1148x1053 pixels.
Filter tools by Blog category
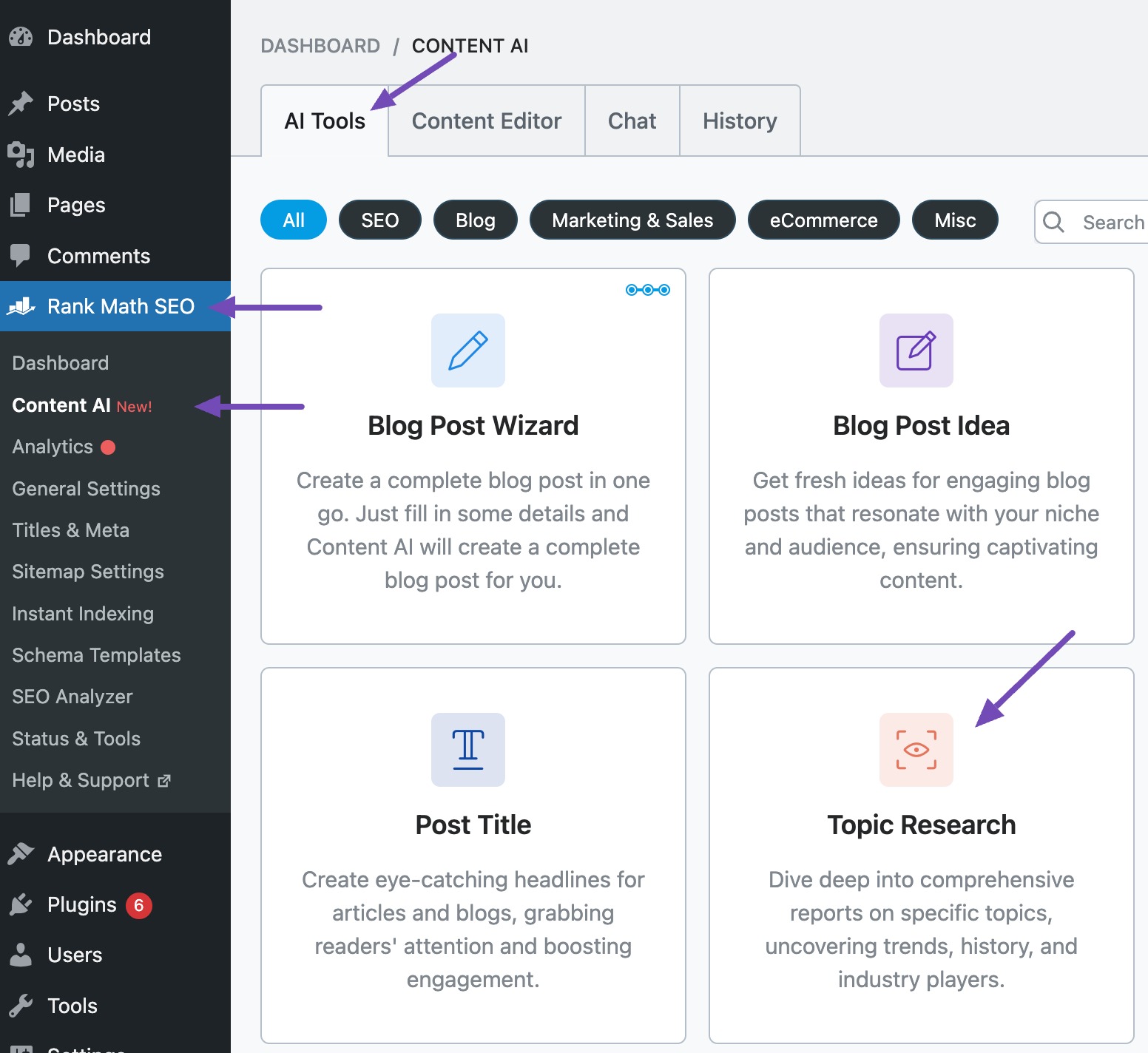tap(475, 220)
